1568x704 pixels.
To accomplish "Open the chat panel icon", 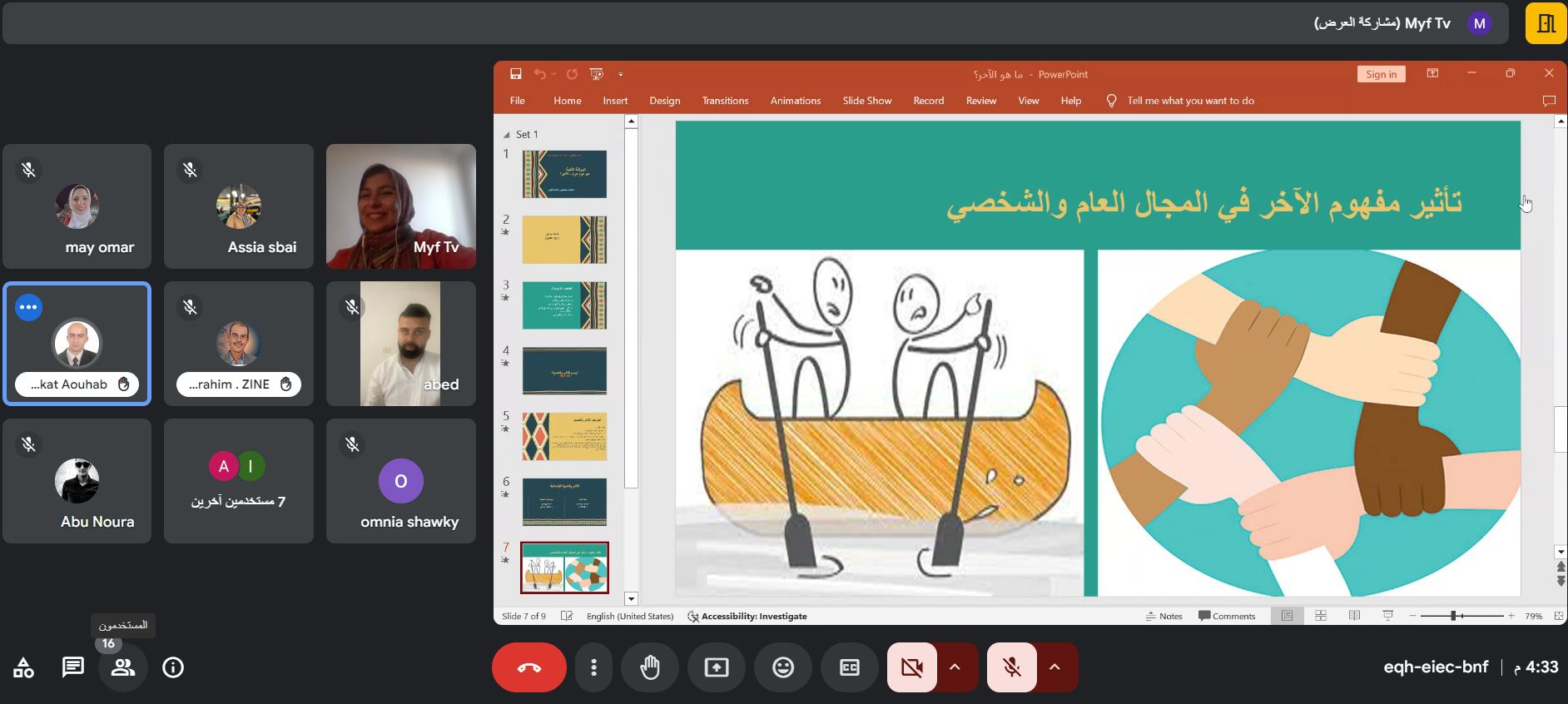I will point(73,667).
